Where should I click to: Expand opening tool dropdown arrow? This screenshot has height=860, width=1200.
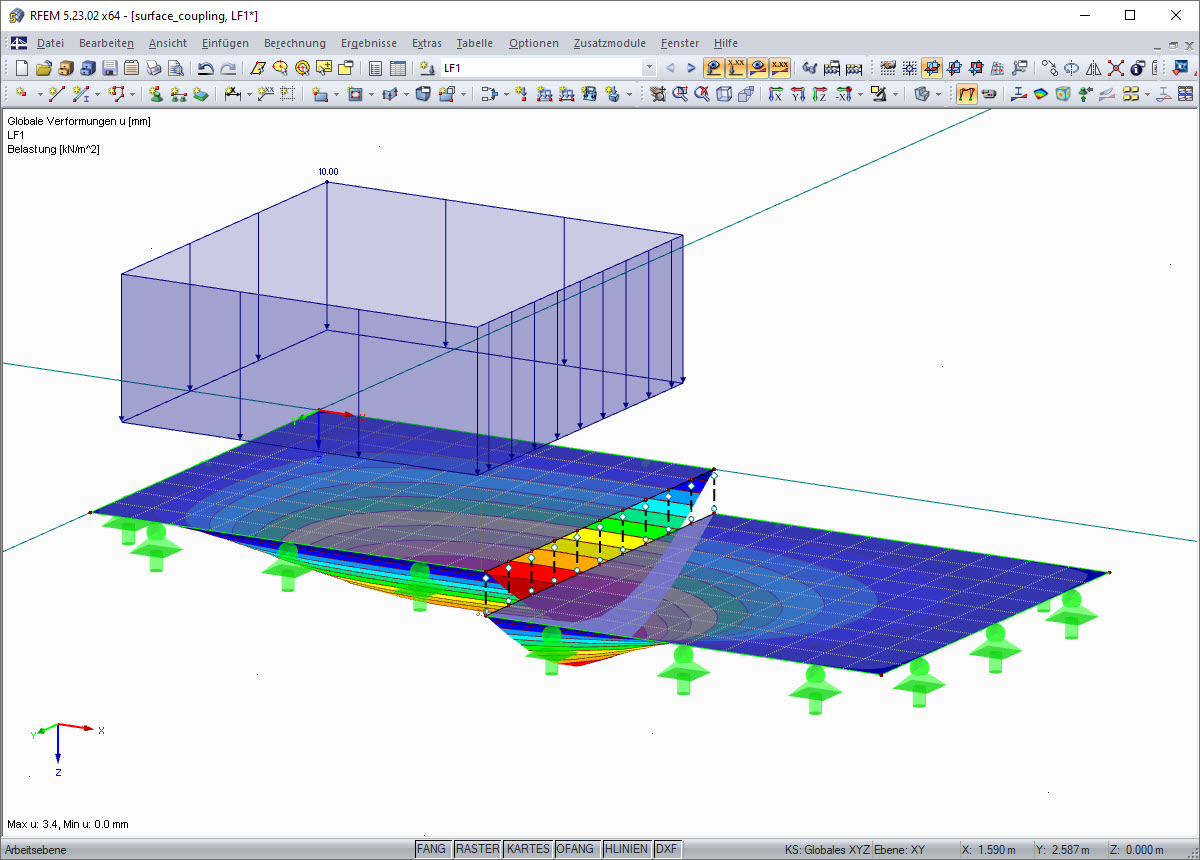pos(370,94)
